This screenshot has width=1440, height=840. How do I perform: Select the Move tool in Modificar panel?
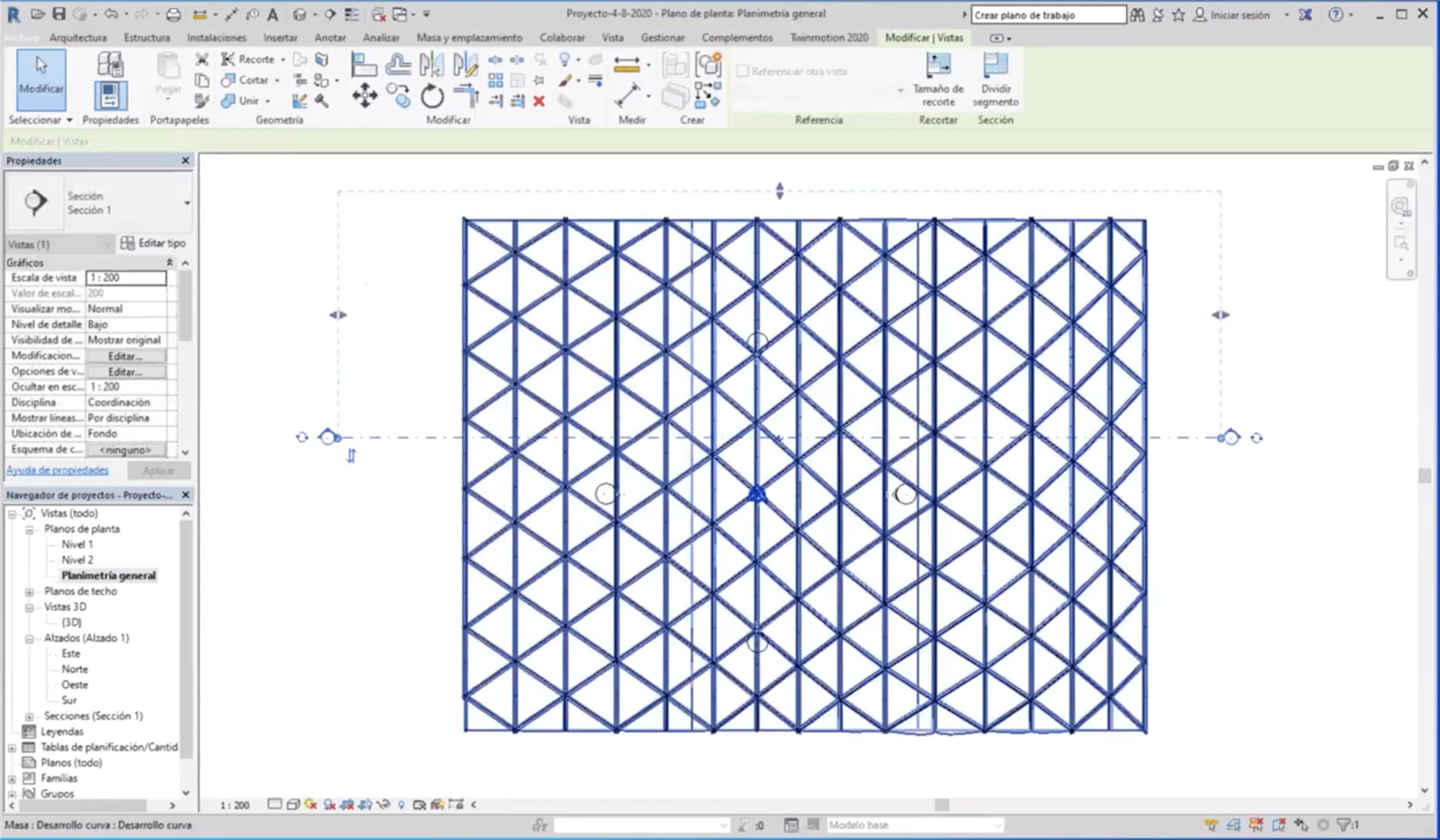(x=364, y=96)
